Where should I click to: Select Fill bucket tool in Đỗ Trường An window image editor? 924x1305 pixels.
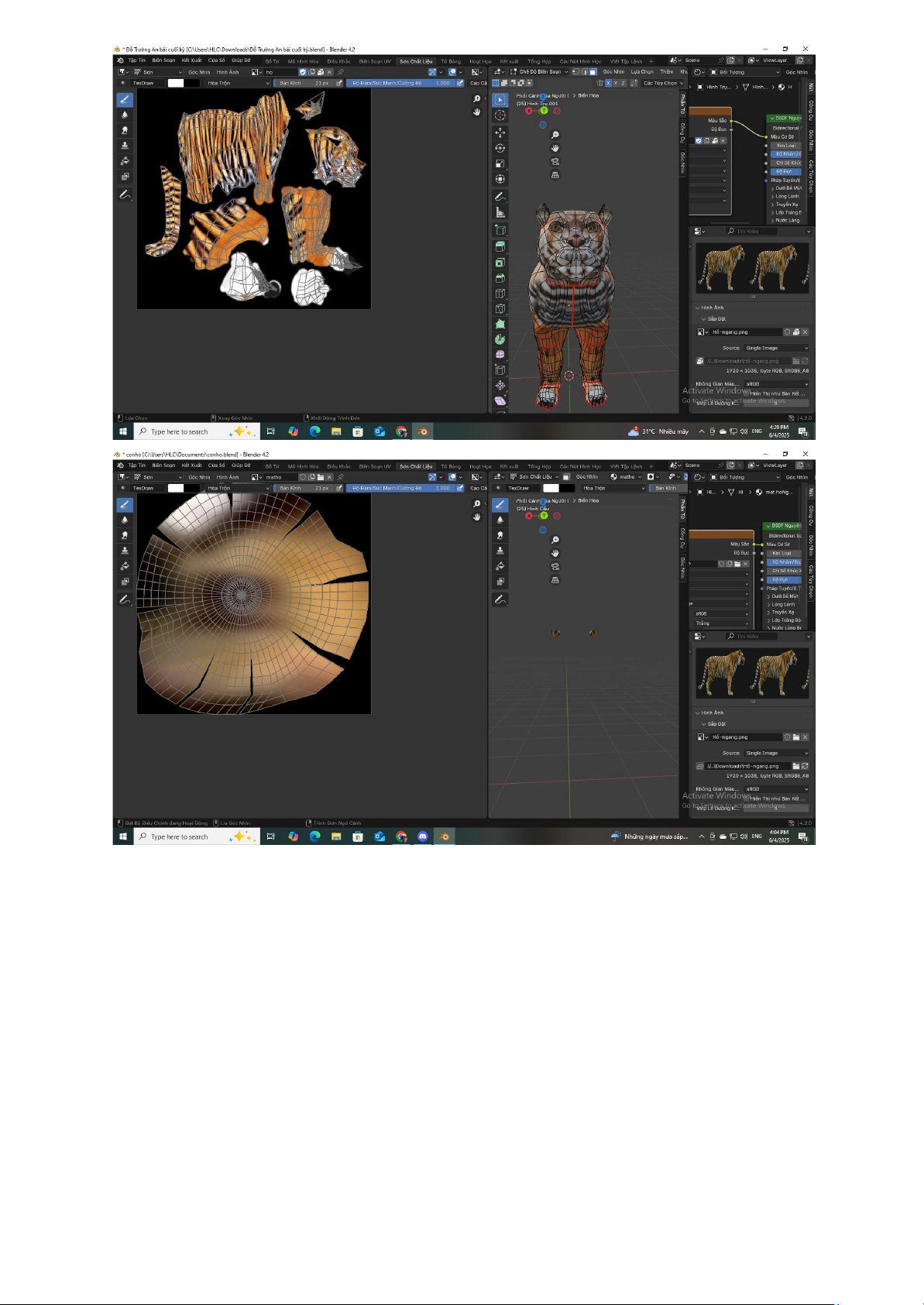click(x=125, y=161)
